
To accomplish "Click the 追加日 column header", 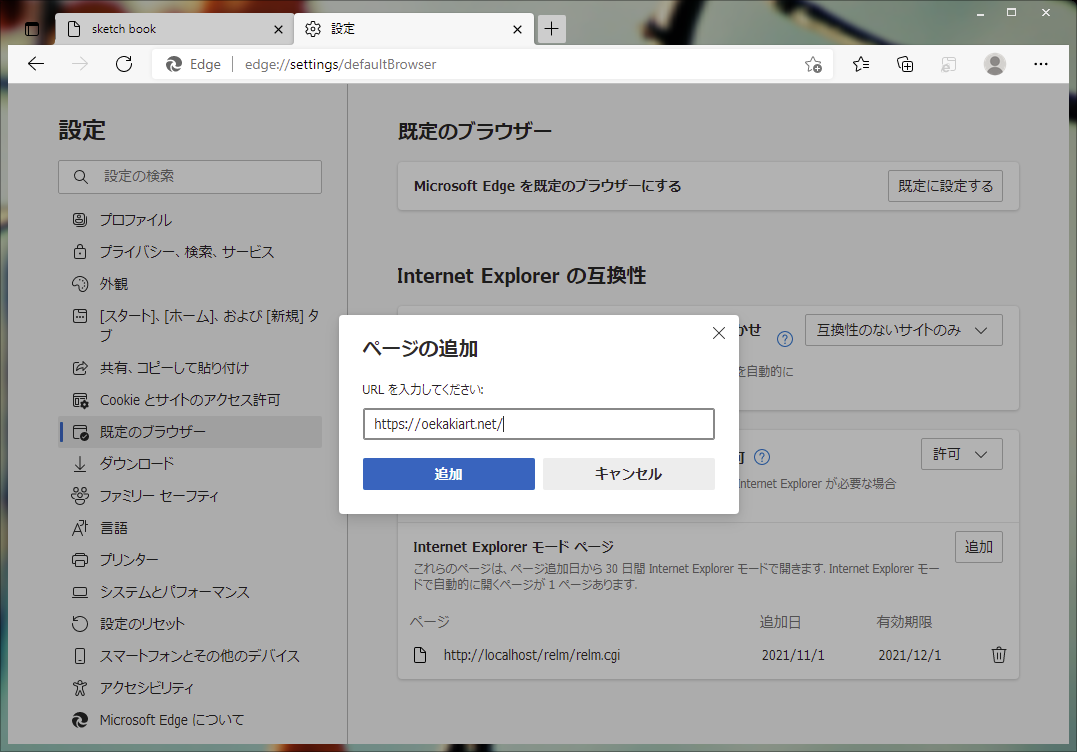I will [780, 622].
